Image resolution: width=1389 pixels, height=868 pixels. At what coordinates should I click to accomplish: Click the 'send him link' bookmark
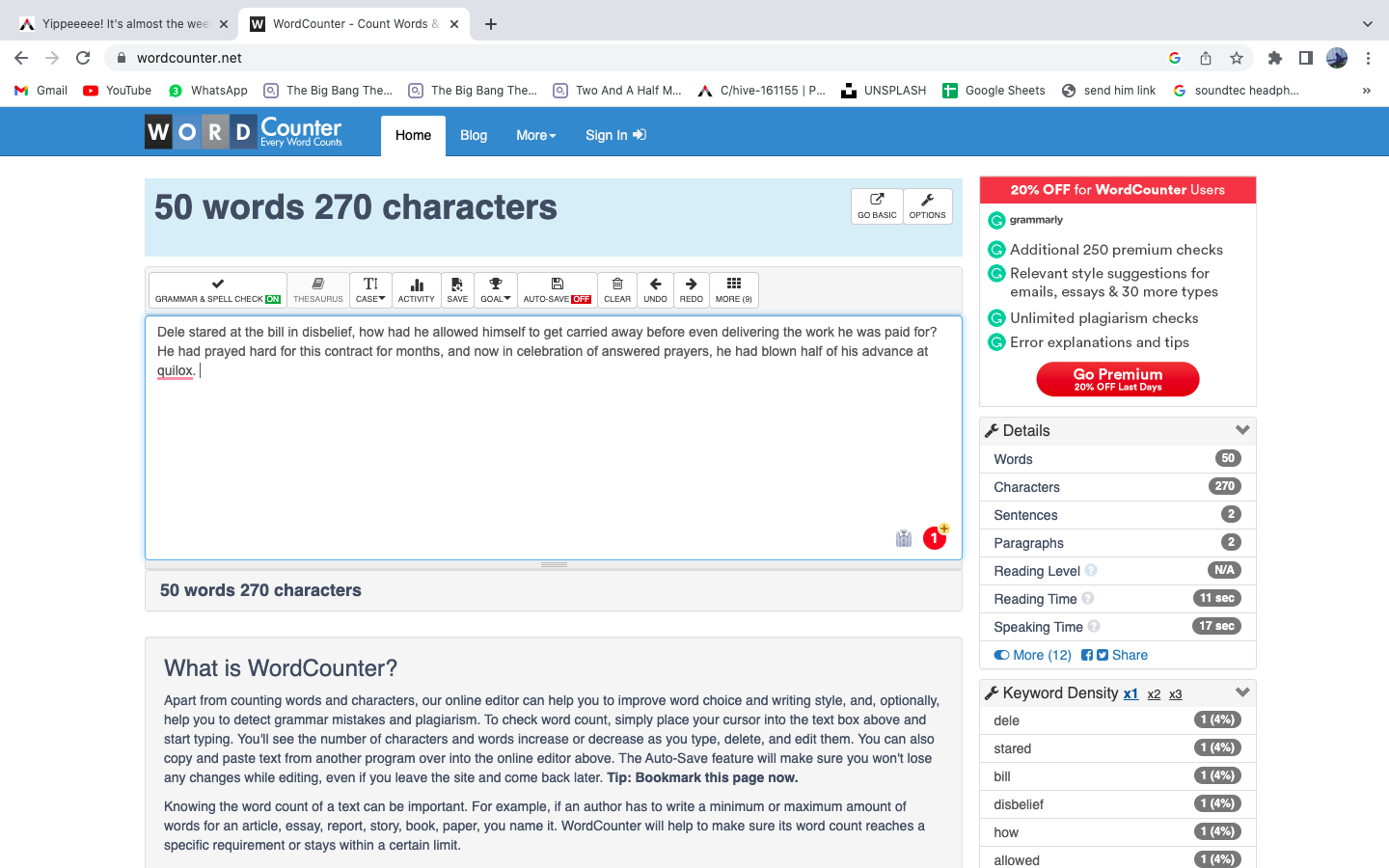[1108, 91]
